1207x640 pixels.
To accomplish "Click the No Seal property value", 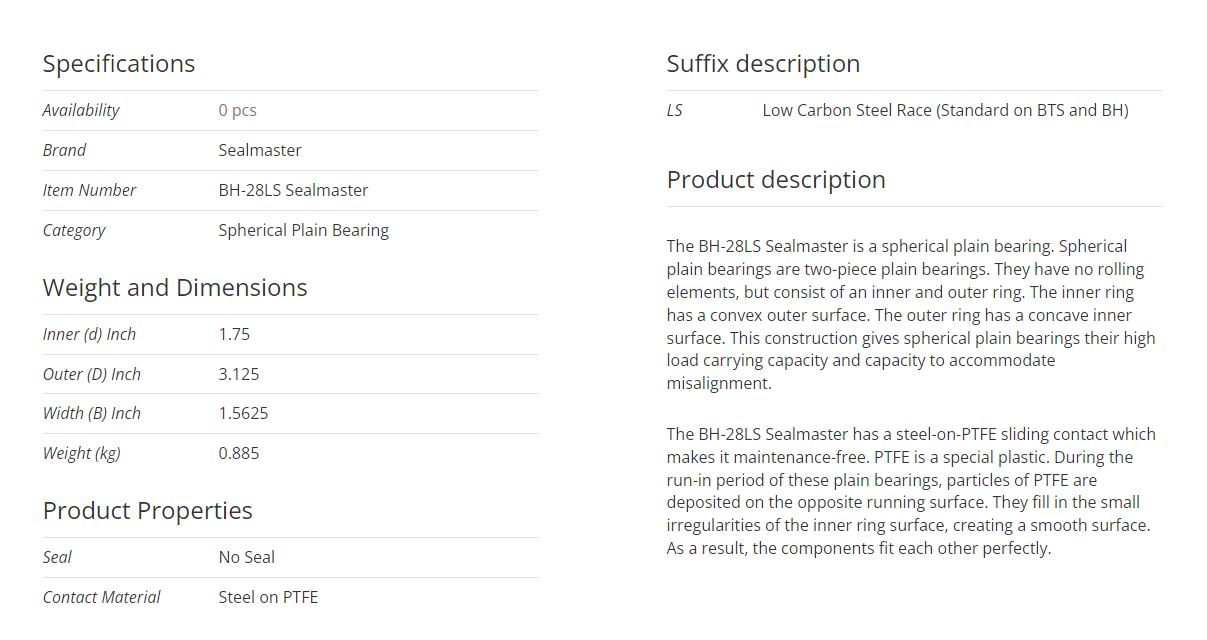I will [247, 557].
